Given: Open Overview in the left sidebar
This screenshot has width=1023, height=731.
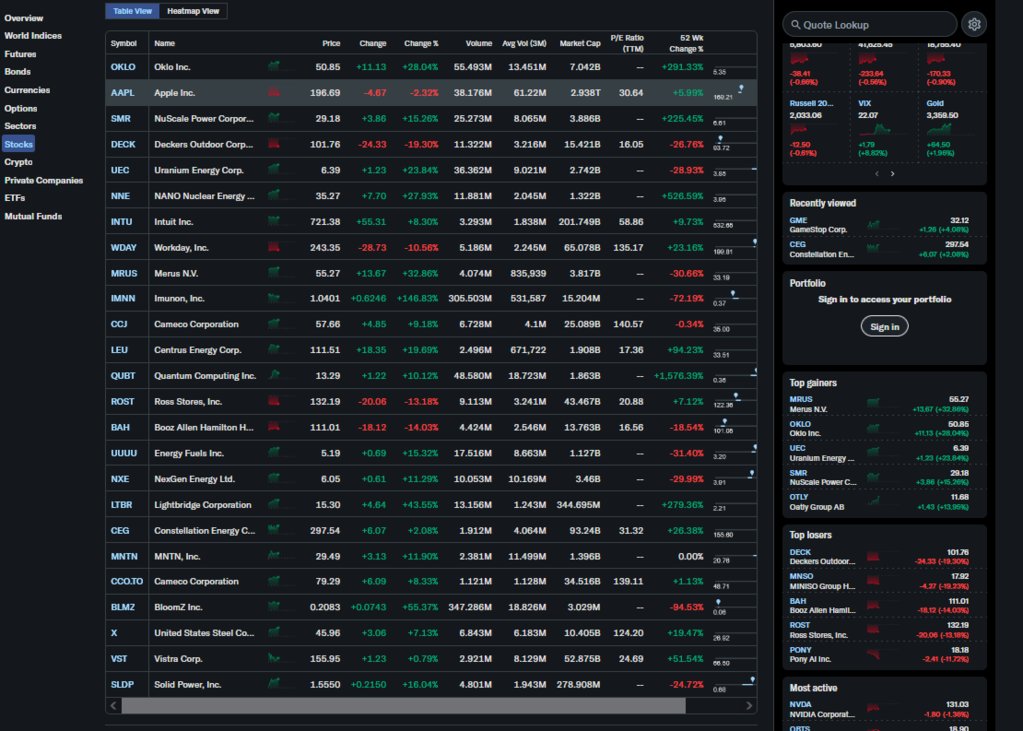Looking at the screenshot, I should click(x=23, y=18).
